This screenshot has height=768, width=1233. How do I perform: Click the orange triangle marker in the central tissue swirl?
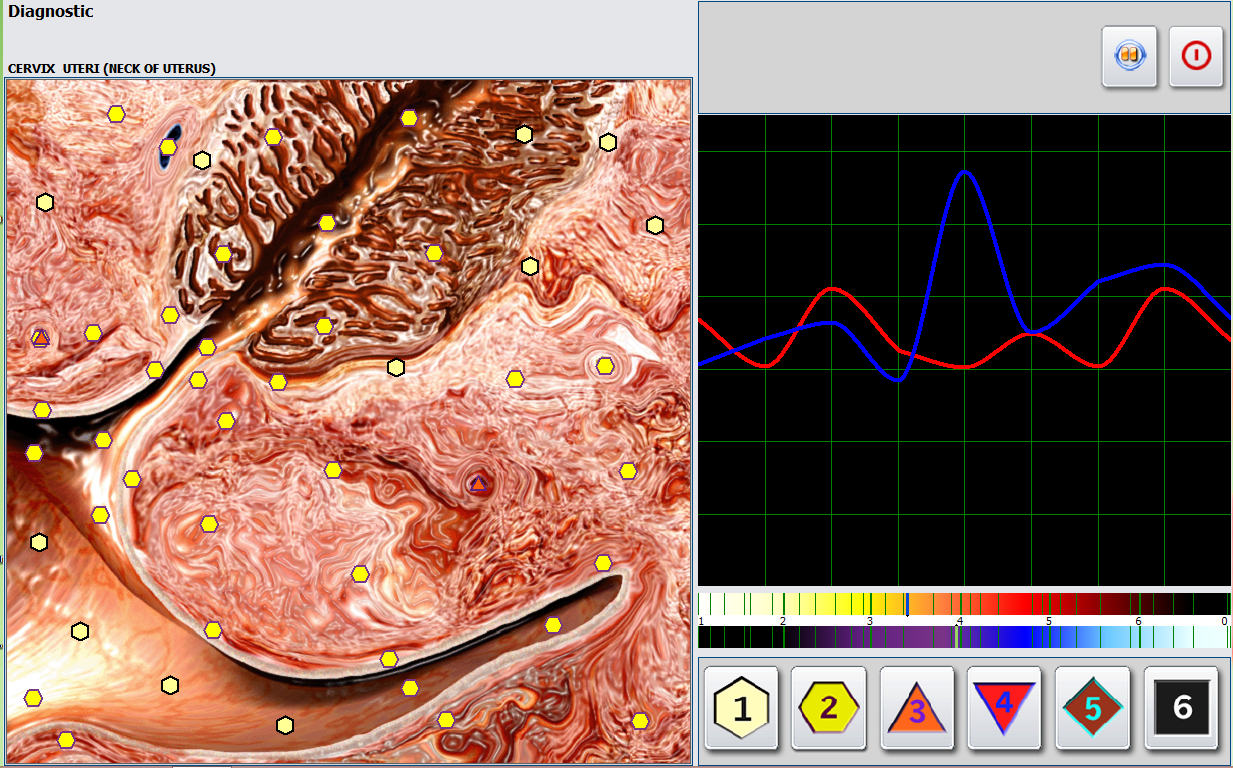[x=478, y=484]
